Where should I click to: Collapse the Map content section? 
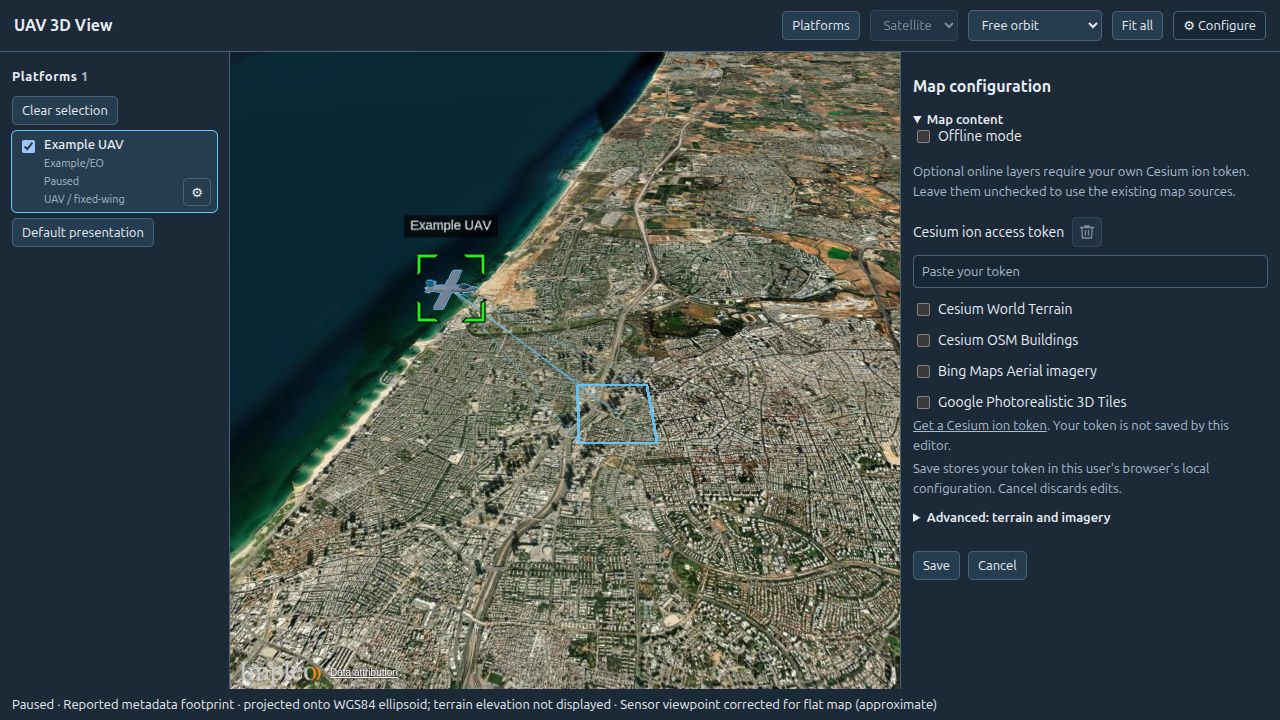(958, 119)
